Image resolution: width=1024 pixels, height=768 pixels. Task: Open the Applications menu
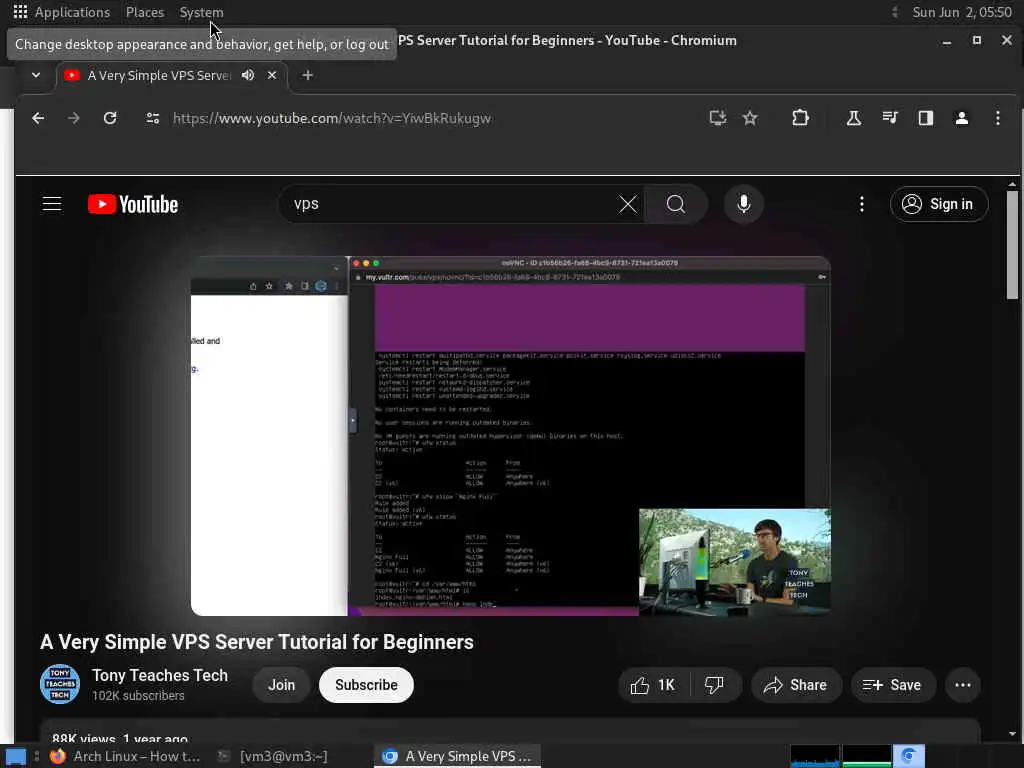[x=61, y=12]
